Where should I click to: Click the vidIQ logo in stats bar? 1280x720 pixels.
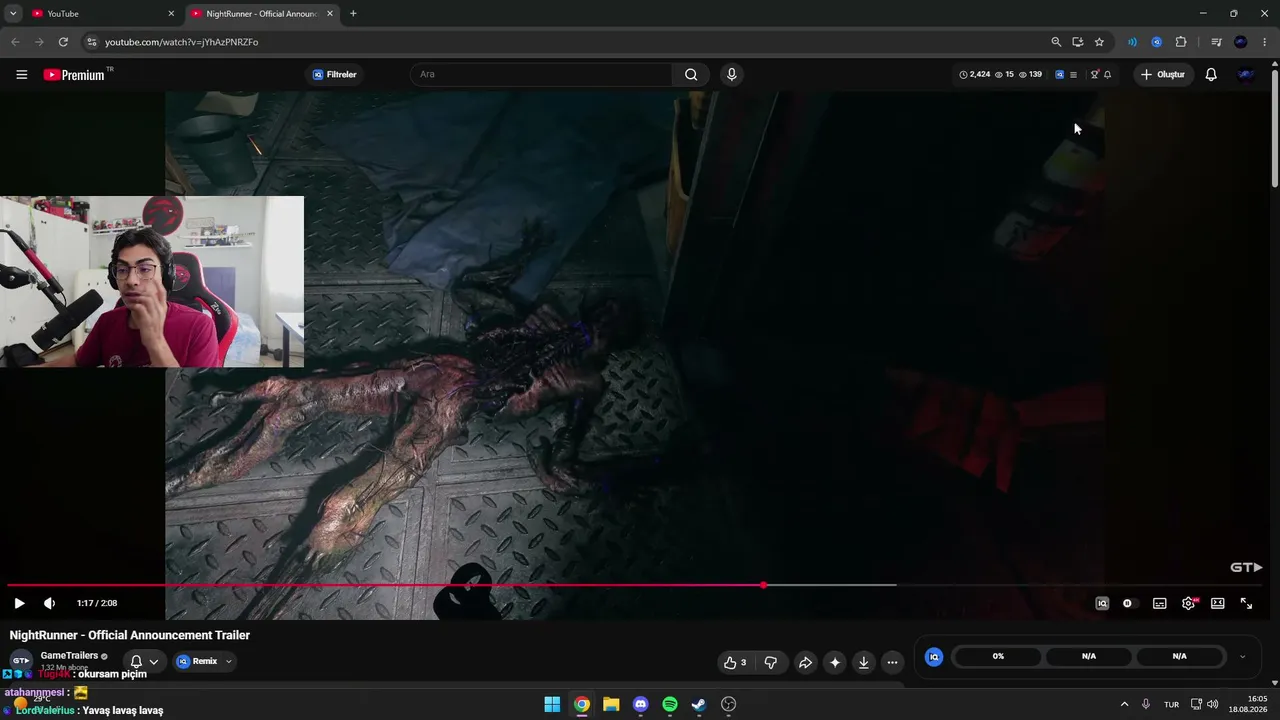click(1059, 74)
